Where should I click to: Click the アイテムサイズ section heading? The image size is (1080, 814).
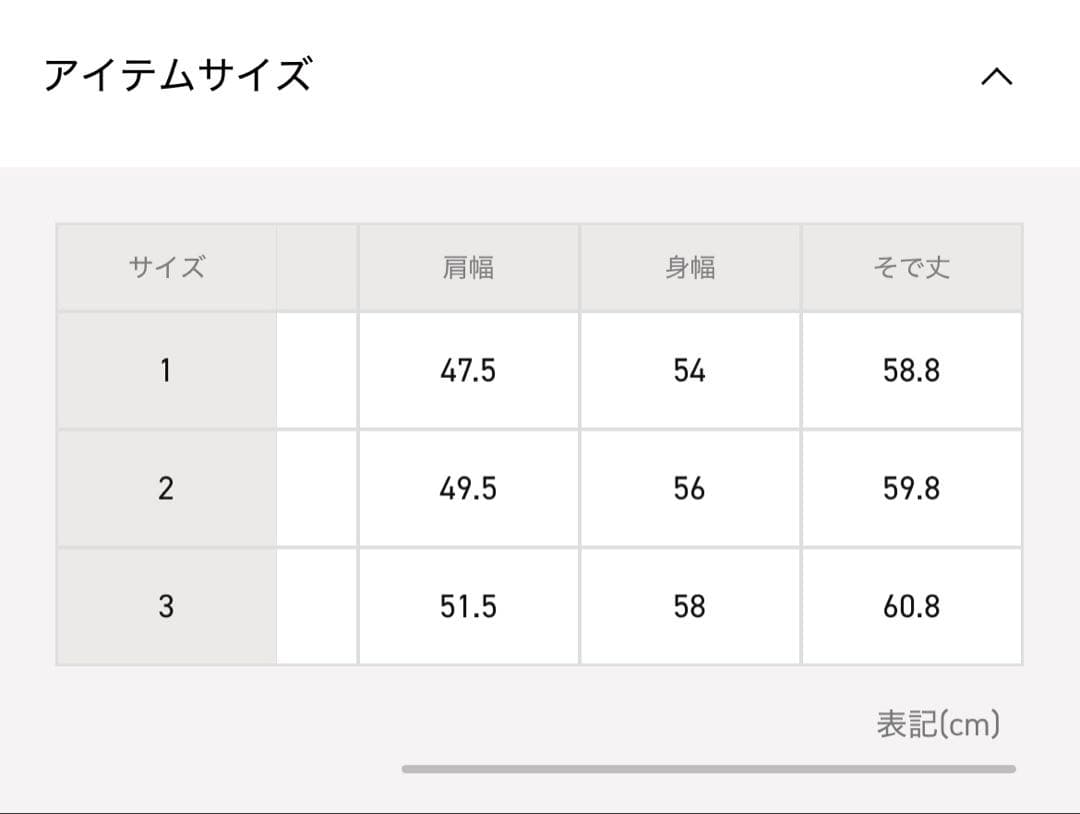tap(178, 76)
